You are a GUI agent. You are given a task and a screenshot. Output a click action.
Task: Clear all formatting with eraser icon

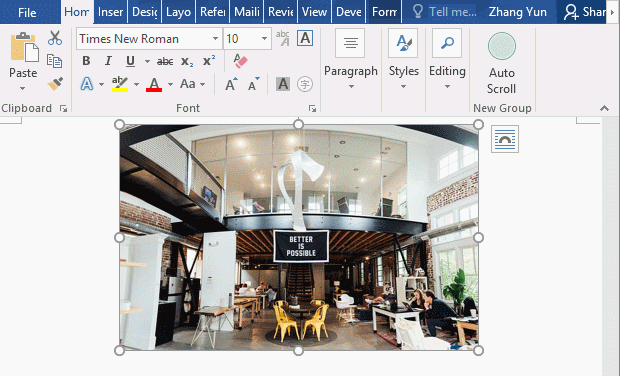click(240, 61)
